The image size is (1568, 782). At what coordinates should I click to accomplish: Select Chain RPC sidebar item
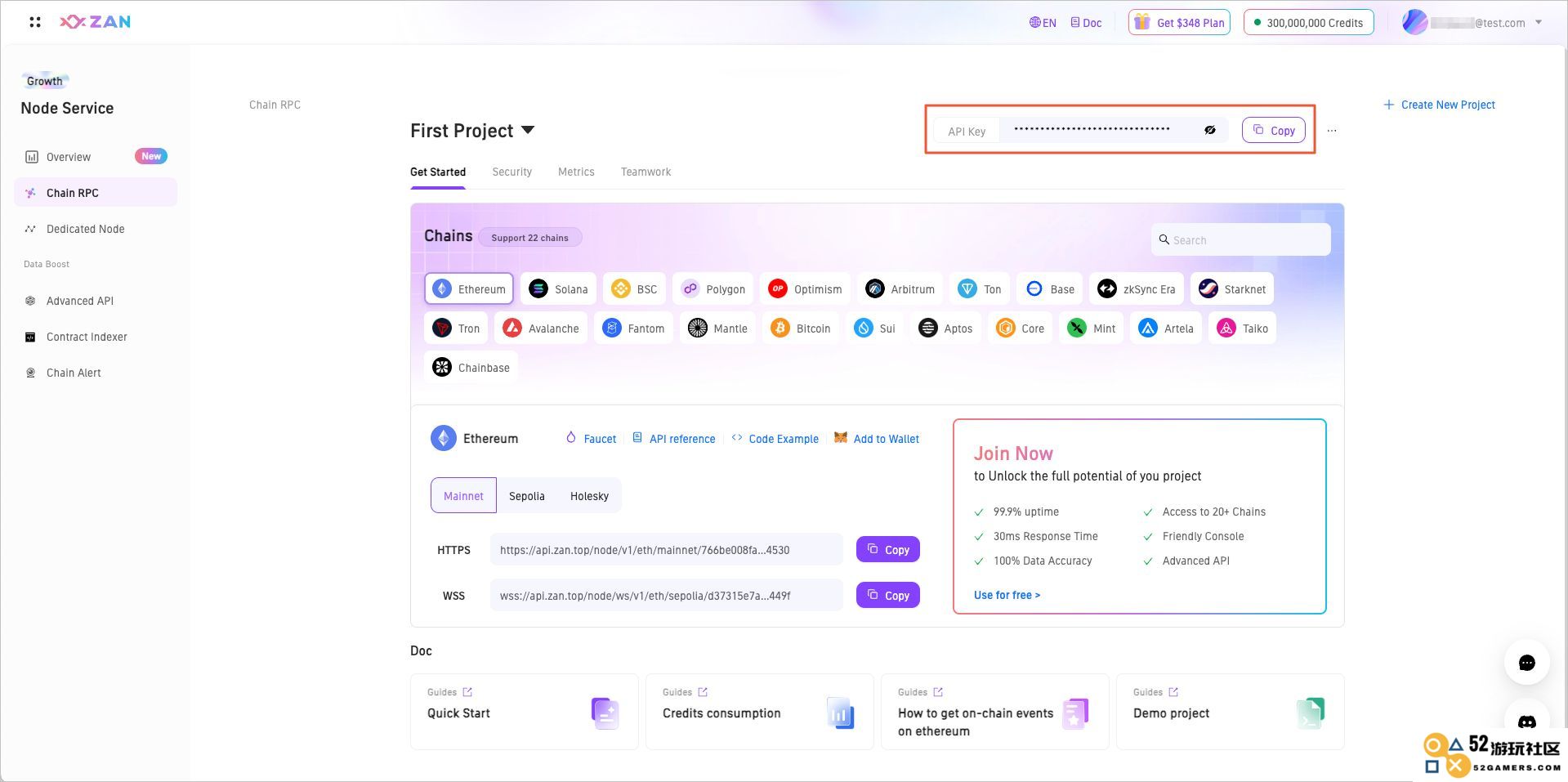(x=96, y=193)
